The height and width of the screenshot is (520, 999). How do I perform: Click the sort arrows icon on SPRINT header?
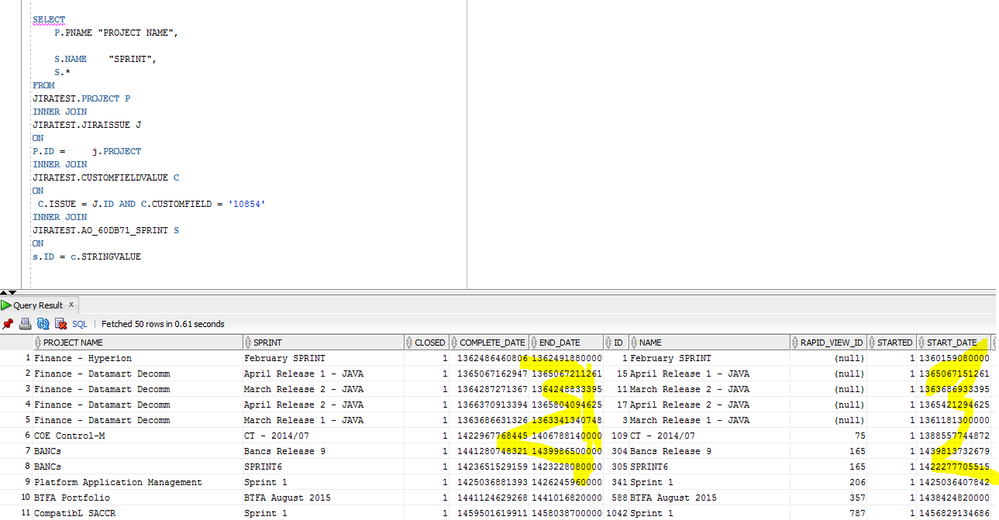[x=248, y=342]
